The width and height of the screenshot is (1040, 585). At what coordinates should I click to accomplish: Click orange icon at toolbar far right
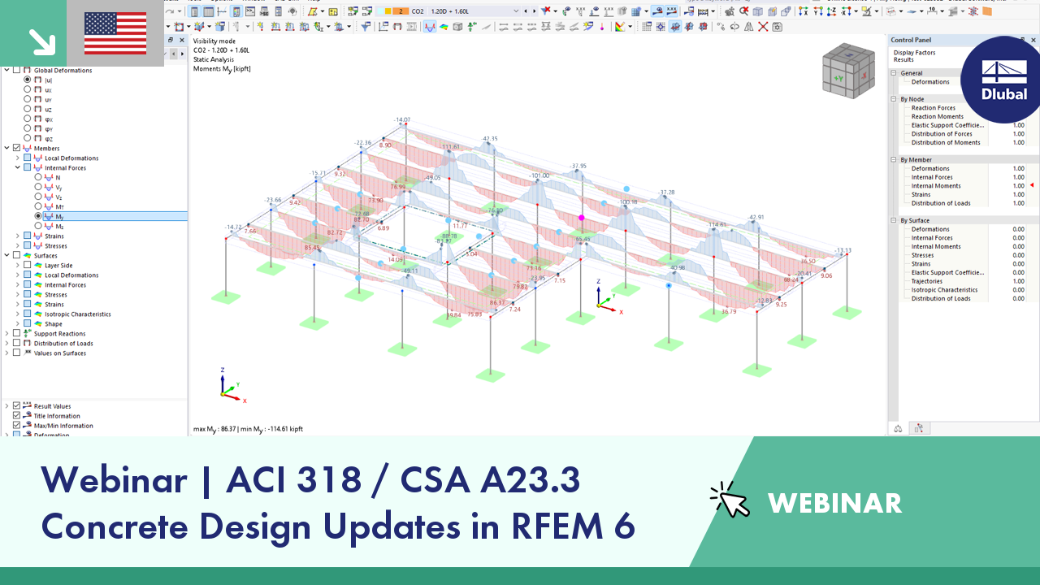coord(987,11)
